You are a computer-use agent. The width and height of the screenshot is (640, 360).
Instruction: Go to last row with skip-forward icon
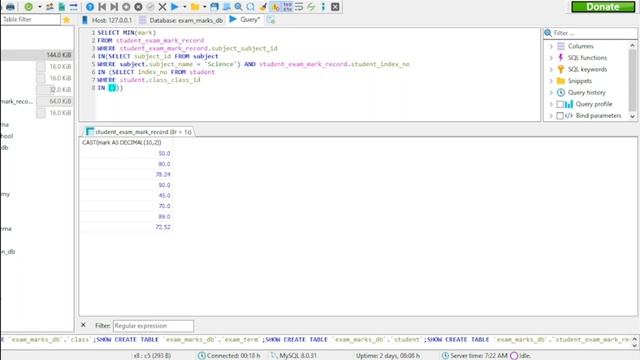[x=114, y=7]
